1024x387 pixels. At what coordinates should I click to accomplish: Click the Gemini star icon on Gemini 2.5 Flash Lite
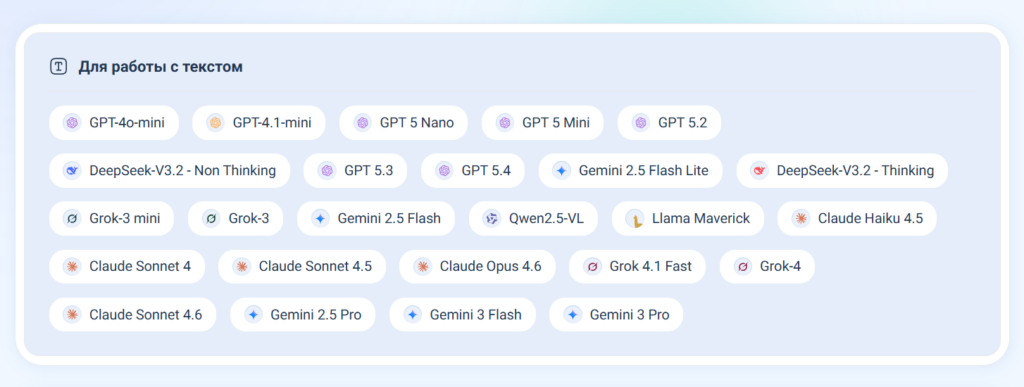click(x=561, y=171)
